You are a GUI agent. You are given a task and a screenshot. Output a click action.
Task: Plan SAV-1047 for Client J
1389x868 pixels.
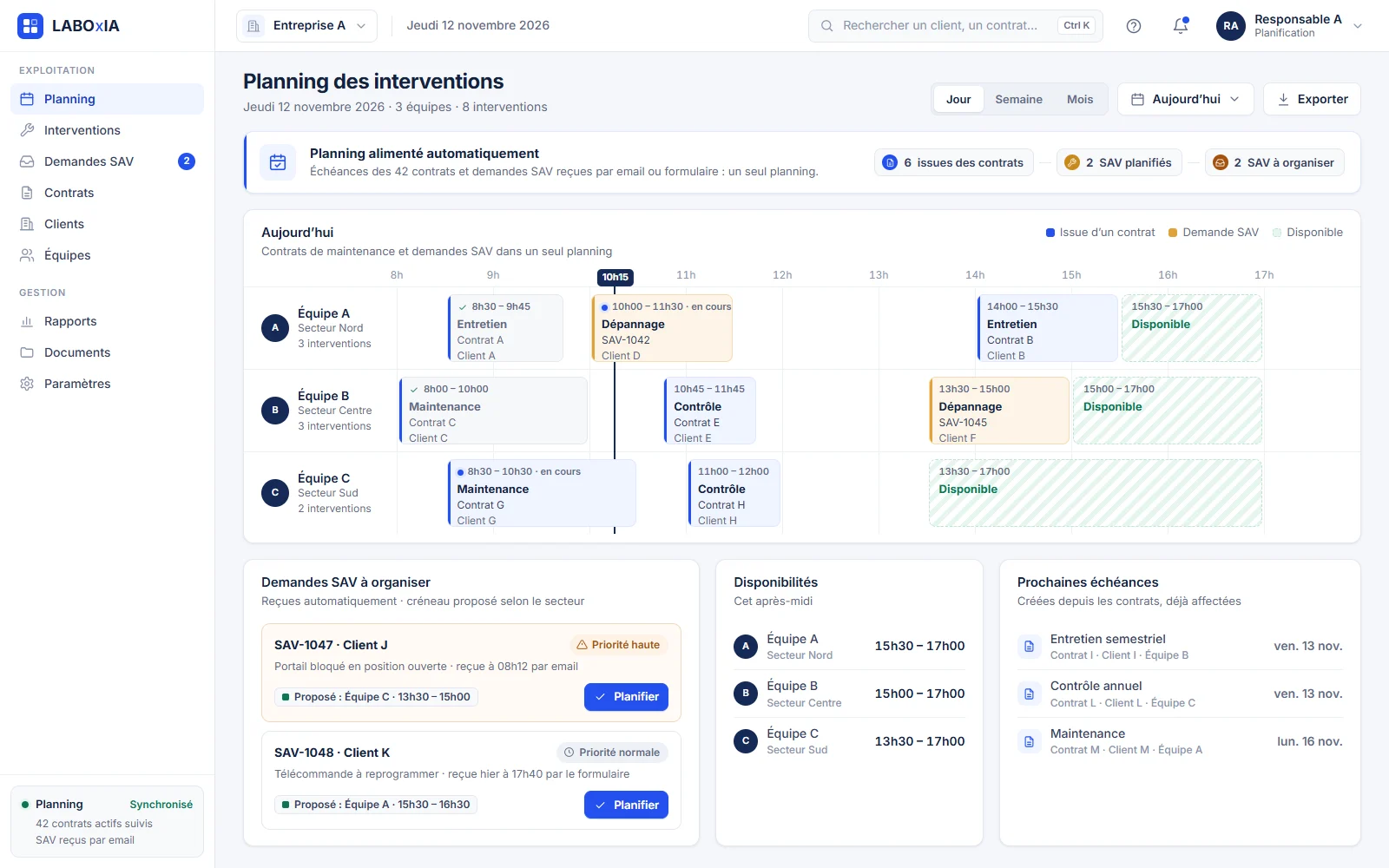click(626, 697)
